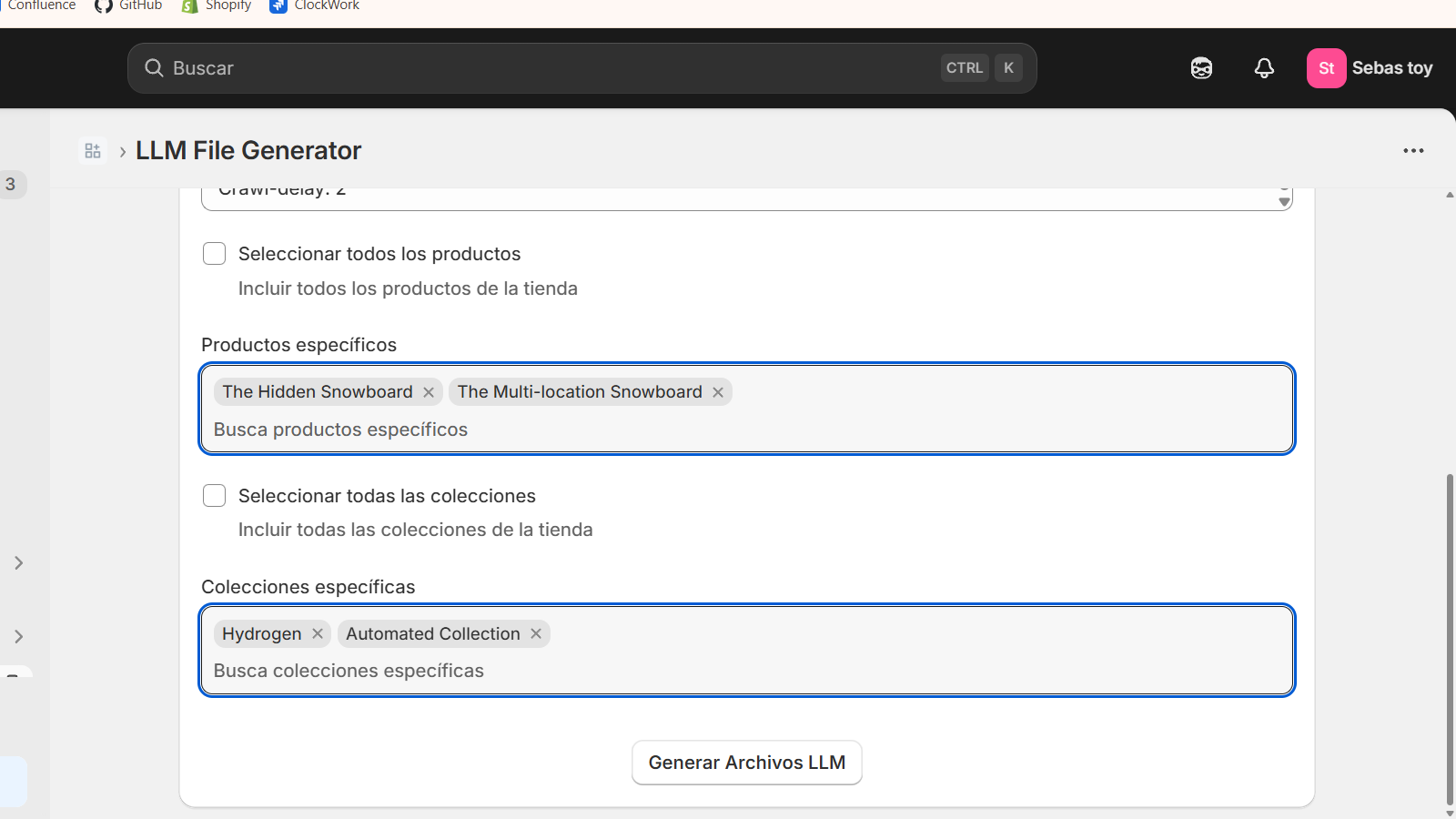
Task: Remove the Hydrogen collection tag
Action: (317, 633)
